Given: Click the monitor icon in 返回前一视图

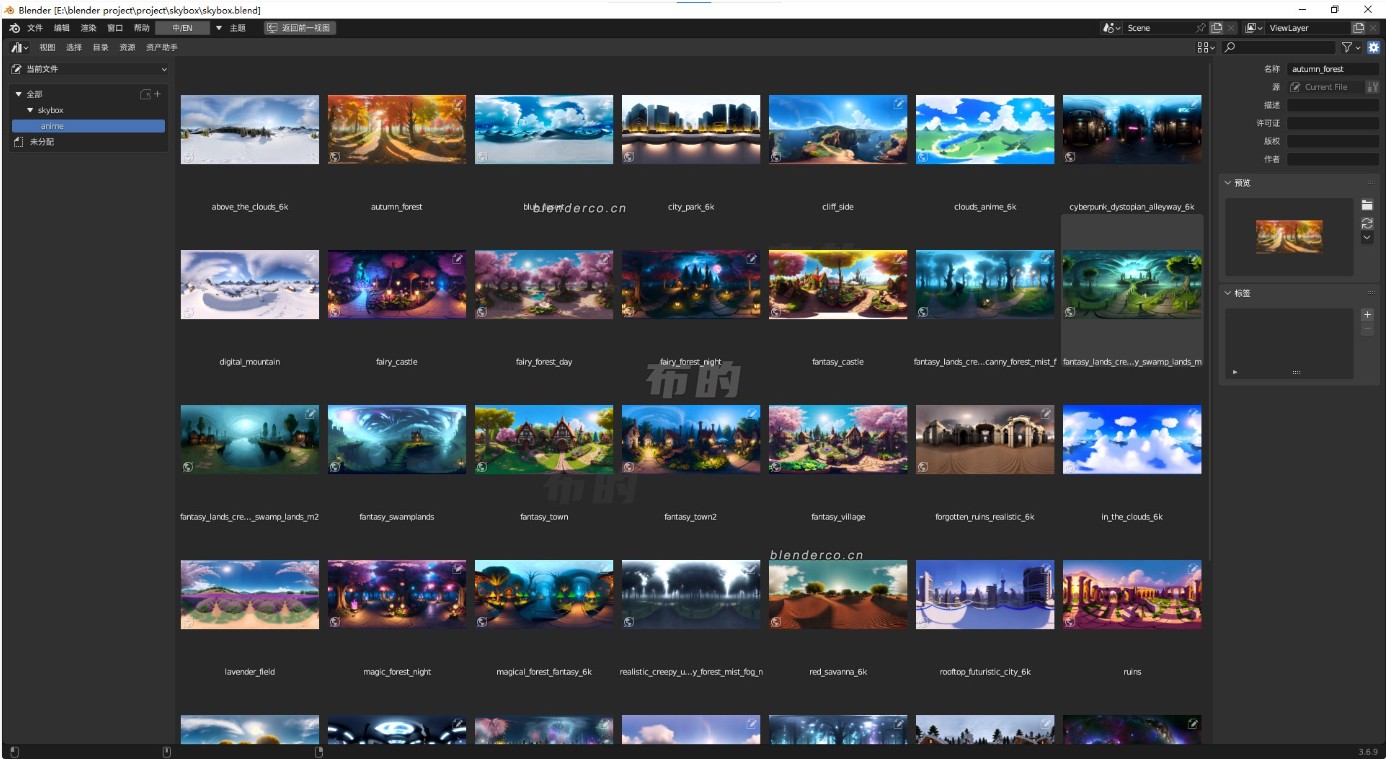Looking at the screenshot, I should tap(274, 28).
